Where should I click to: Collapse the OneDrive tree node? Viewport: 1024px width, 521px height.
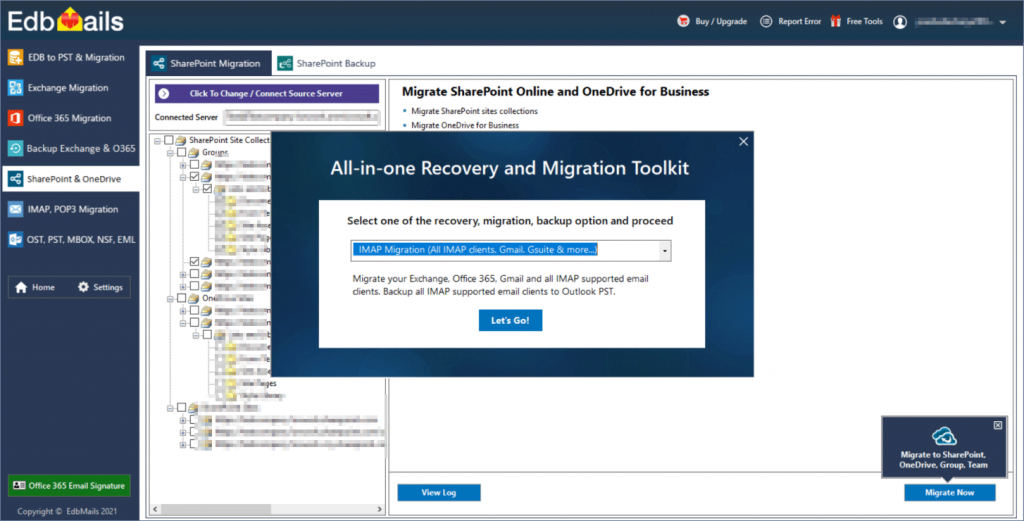click(x=170, y=298)
